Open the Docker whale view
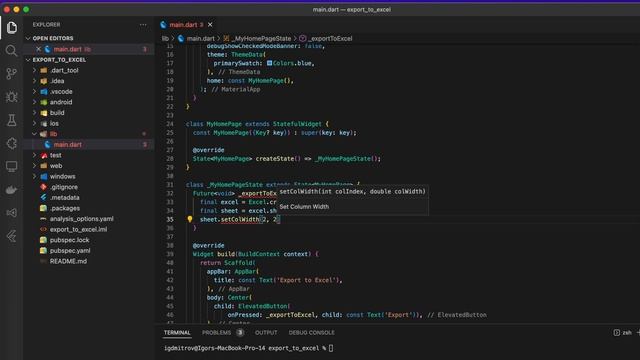The height and width of the screenshot is (360, 640). click(11, 190)
